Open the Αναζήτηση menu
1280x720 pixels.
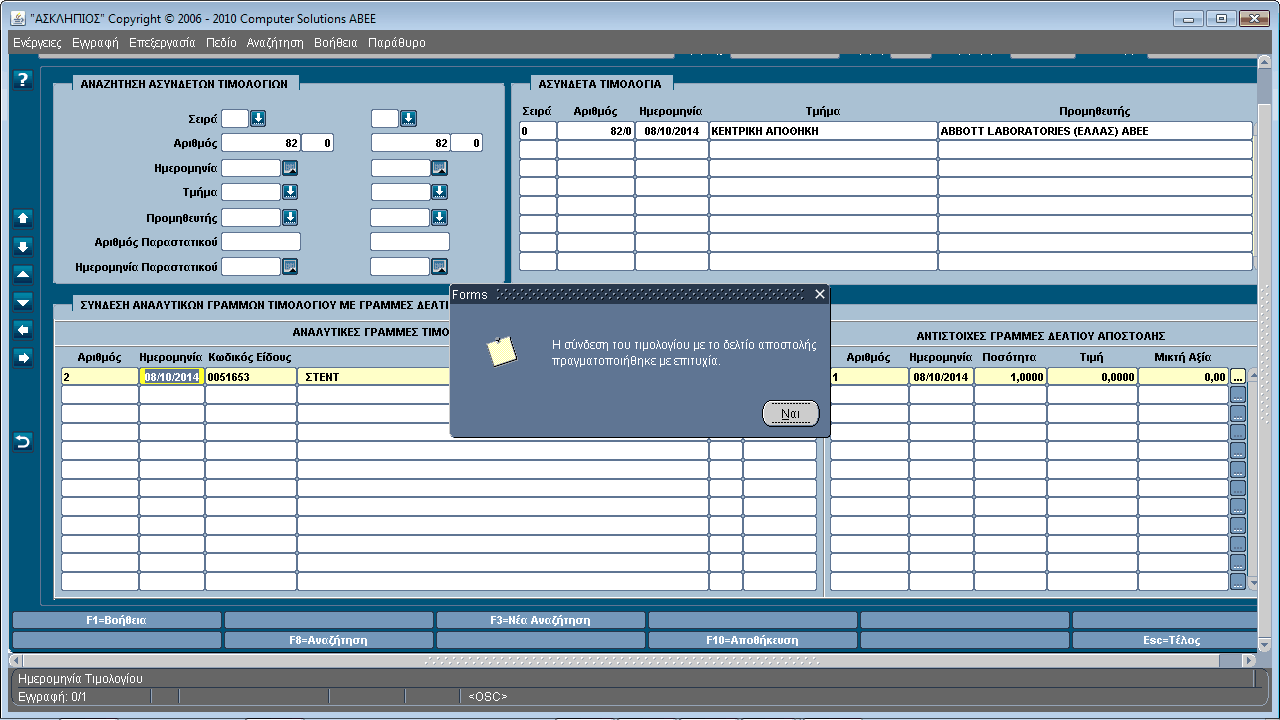[x=275, y=43]
